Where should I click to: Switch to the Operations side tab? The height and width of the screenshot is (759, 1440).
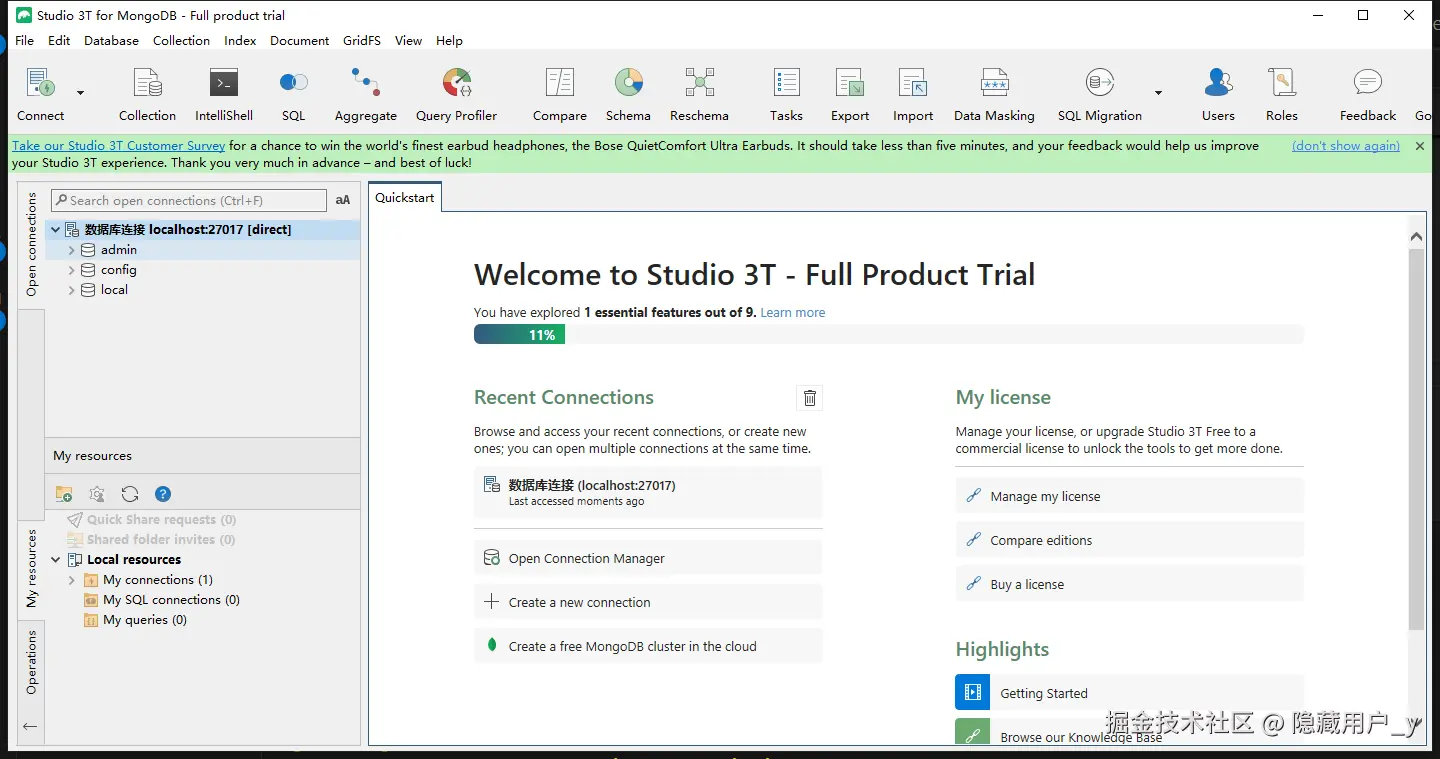pos(31,662)
